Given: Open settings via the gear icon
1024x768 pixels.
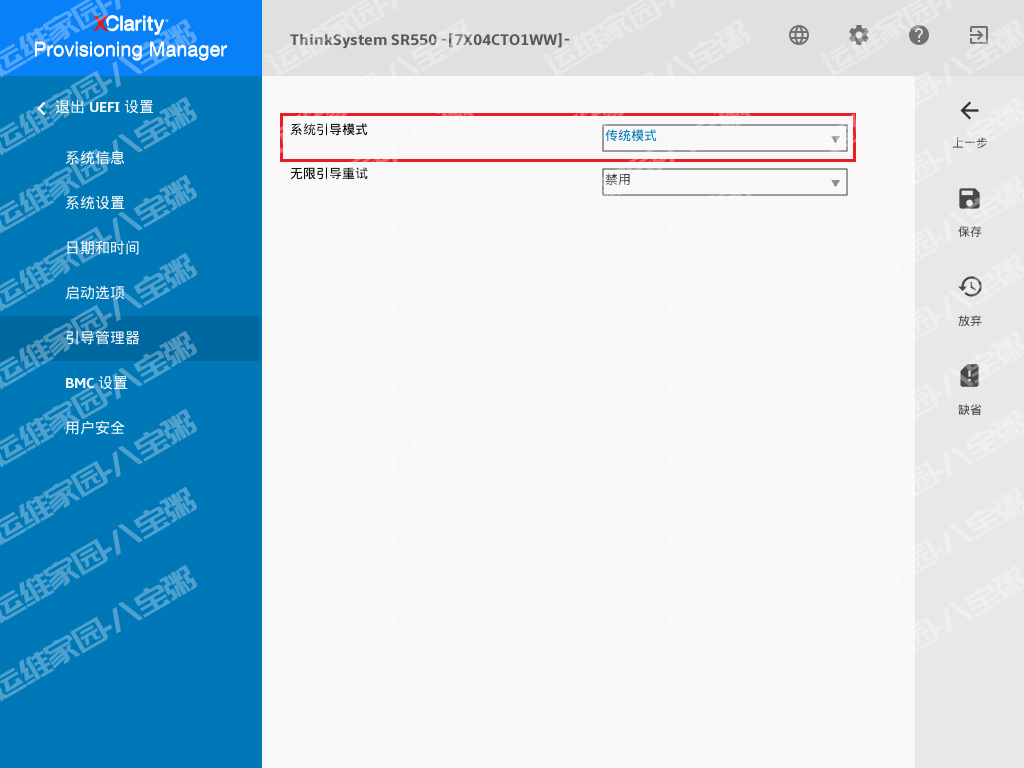Looking at the screenshot, I should click(859, 35).
